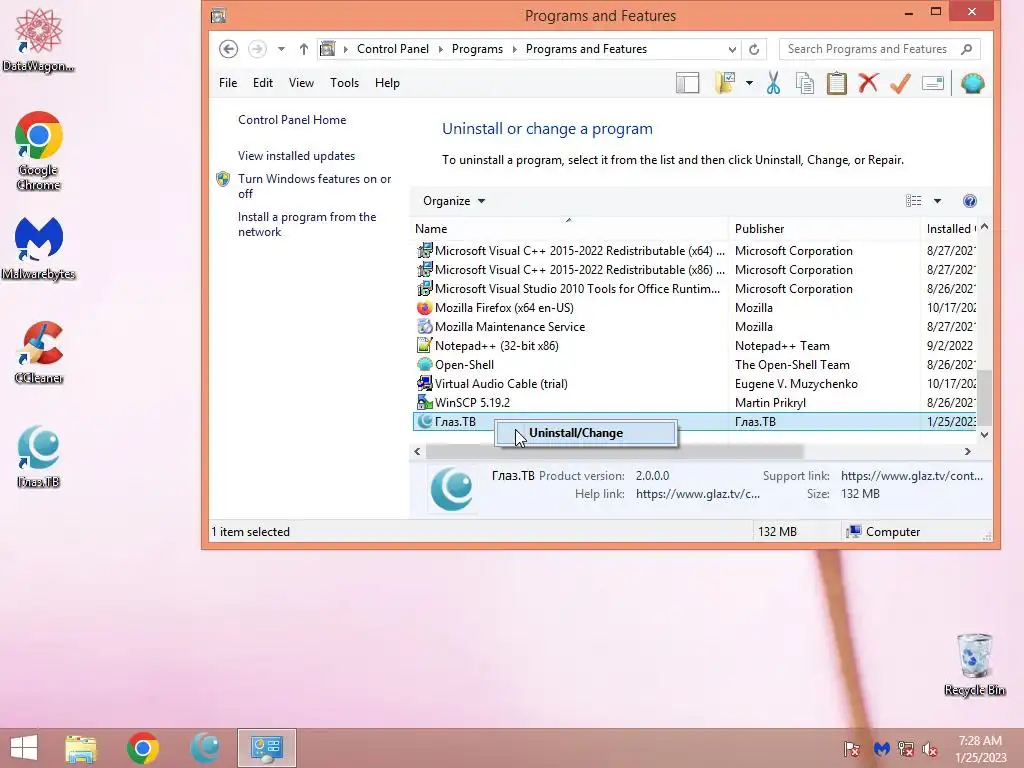Select Virtual Audio Cable (trial) row
The height and width of the screenshot is (768, 1024).
click(x=695, y=384)
